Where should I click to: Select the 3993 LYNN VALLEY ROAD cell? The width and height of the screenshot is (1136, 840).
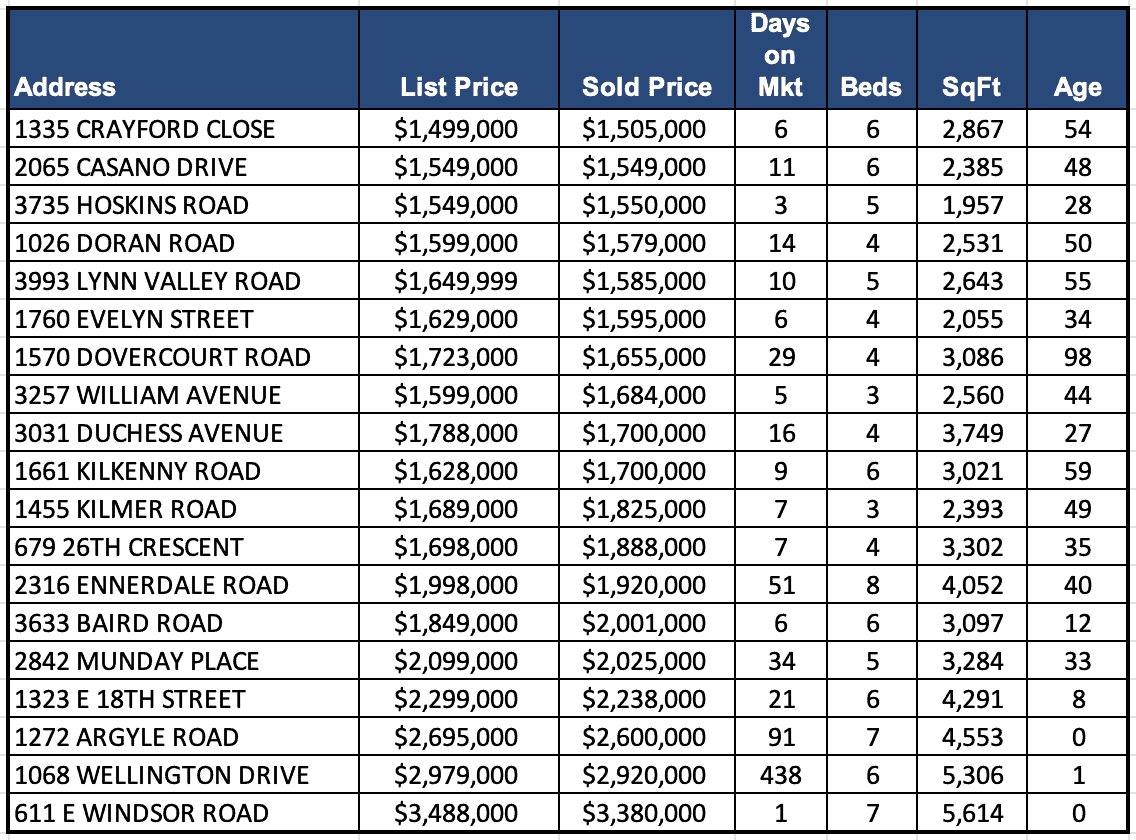coord(158,281)
